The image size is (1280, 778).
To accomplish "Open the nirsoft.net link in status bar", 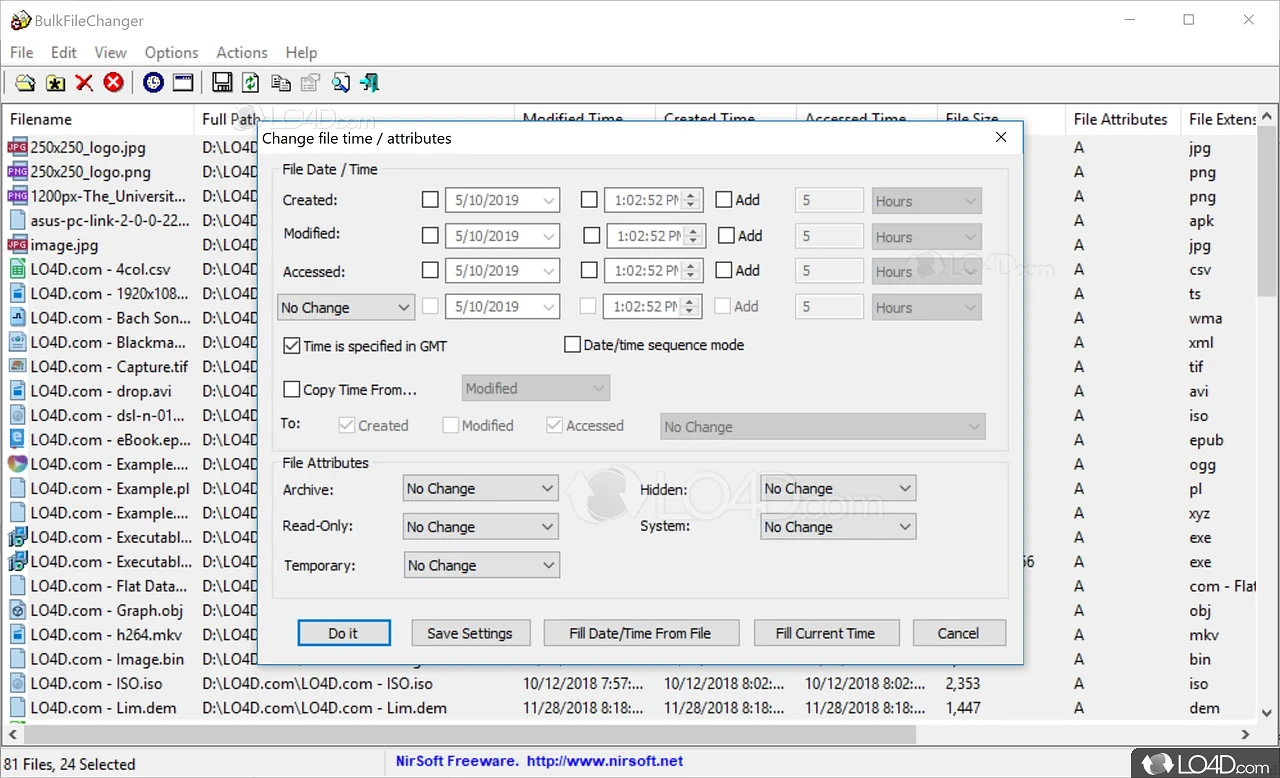I will click(605, 761).
